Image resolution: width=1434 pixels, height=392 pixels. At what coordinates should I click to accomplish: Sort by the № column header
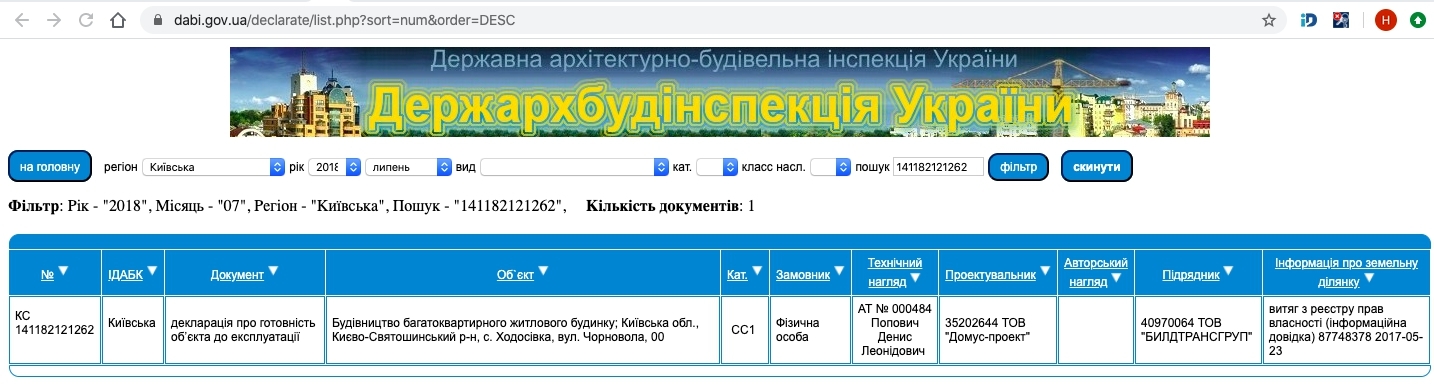(x=47, y=274)
